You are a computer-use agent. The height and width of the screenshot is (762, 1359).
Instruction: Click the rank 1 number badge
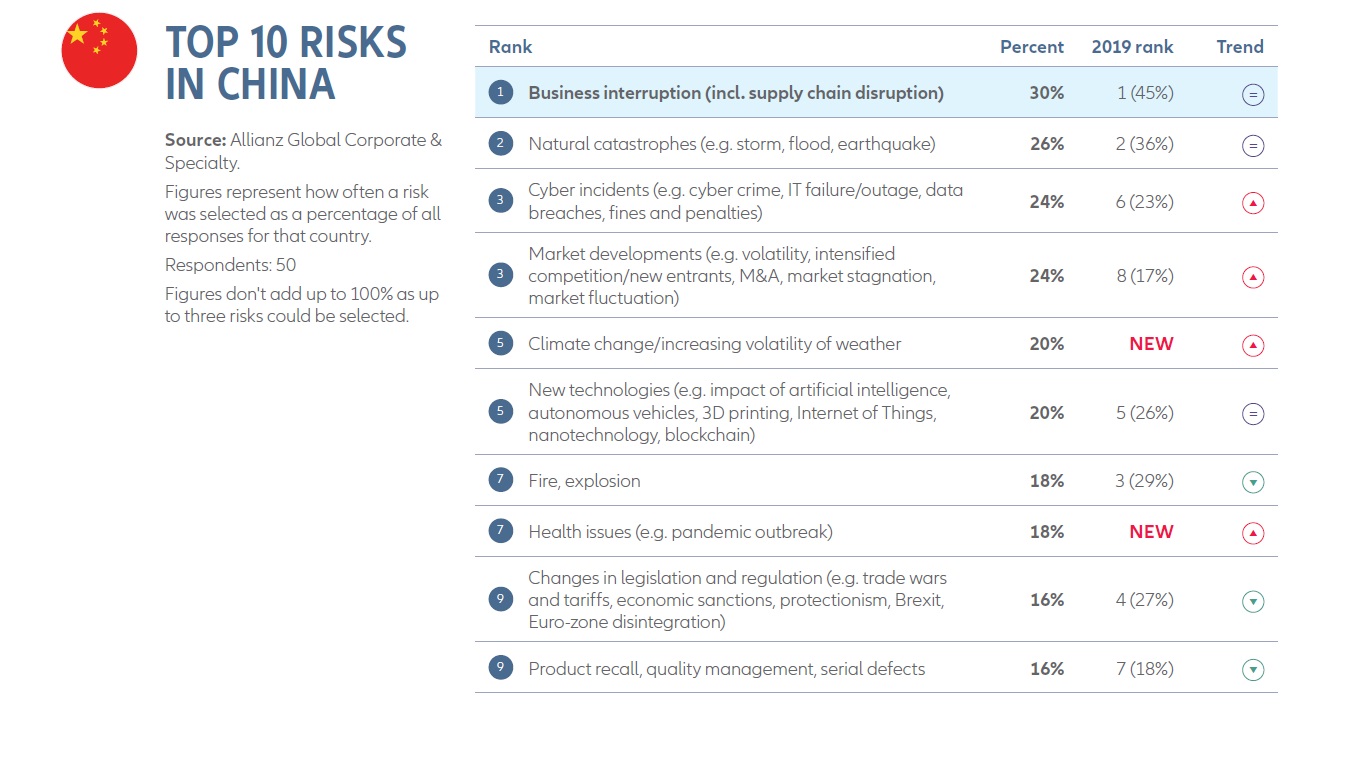point(500,93)
